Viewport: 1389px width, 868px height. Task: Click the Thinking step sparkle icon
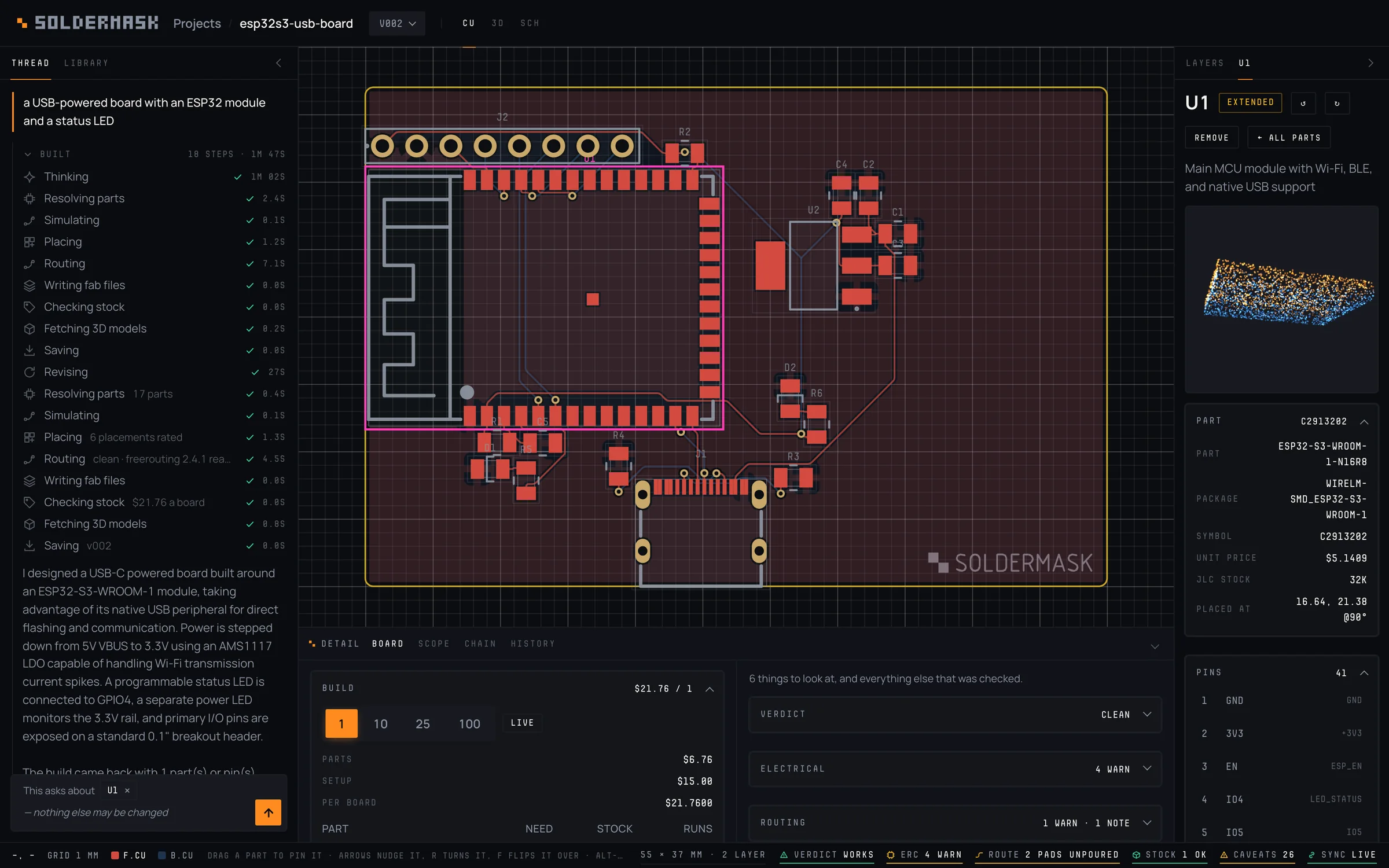[x=30, y=177]
